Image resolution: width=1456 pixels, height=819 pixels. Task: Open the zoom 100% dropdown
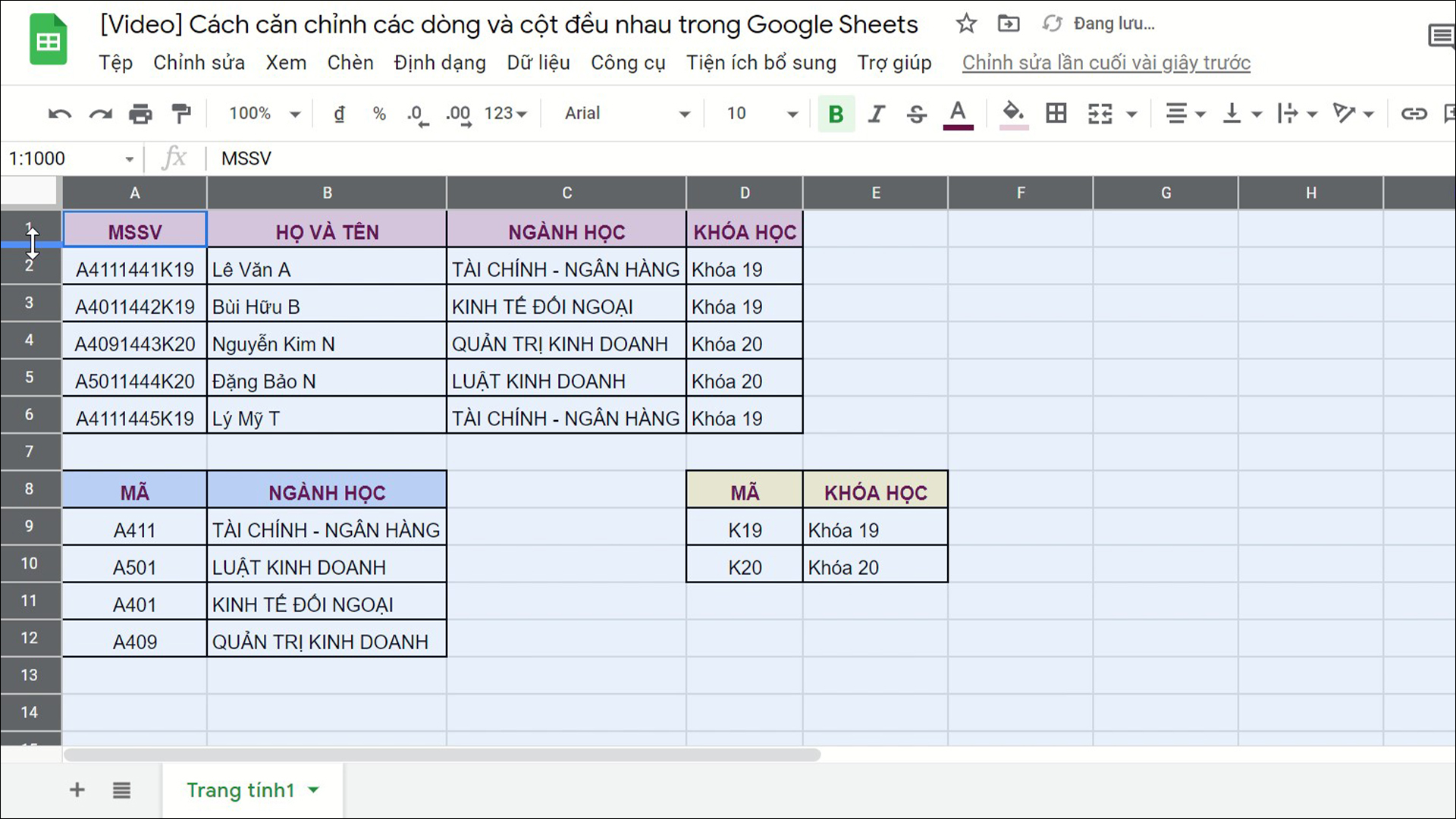(x=264, y=114)
